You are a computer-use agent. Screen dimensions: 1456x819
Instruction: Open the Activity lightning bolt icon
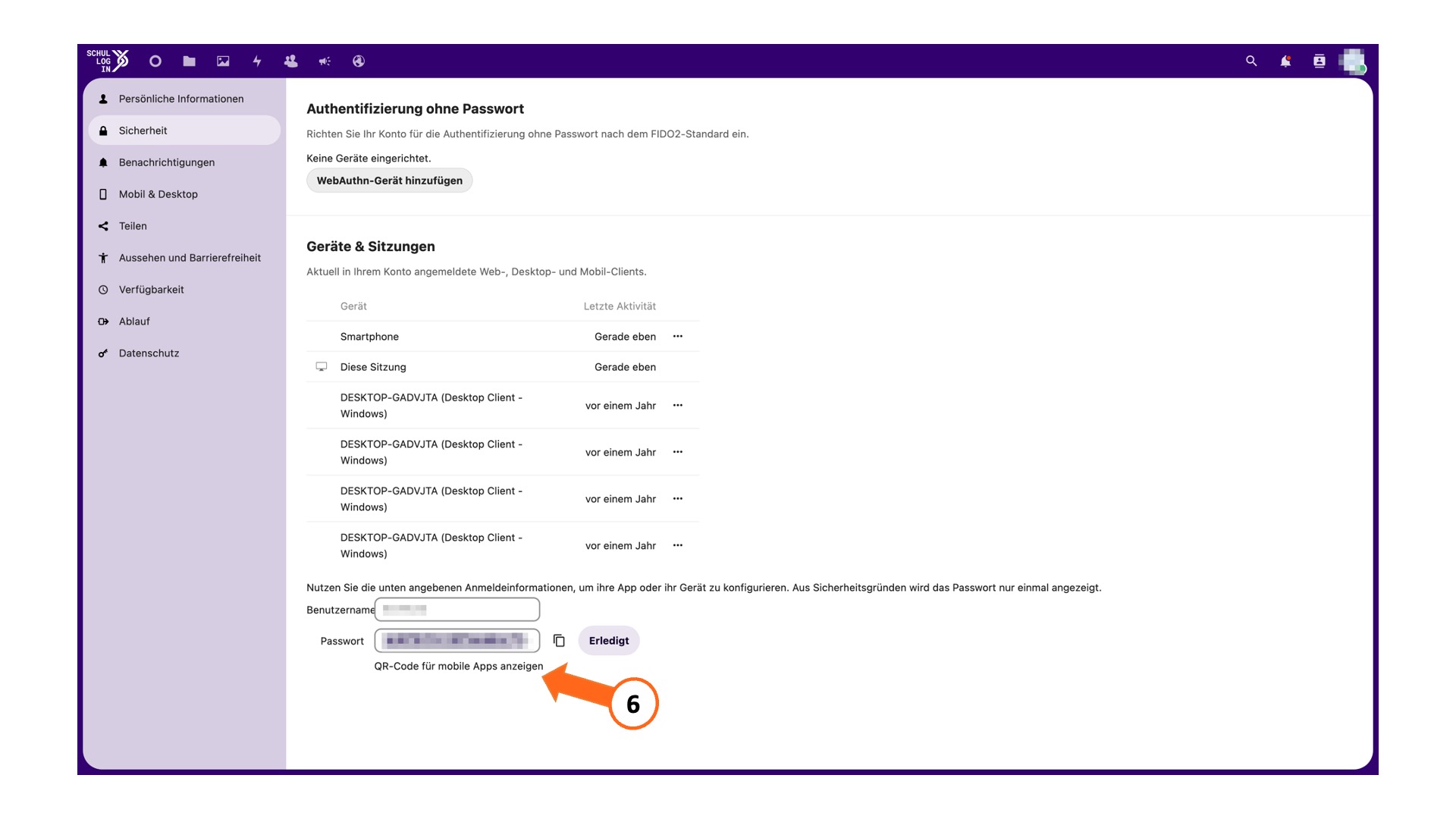(x=257, y=61)
